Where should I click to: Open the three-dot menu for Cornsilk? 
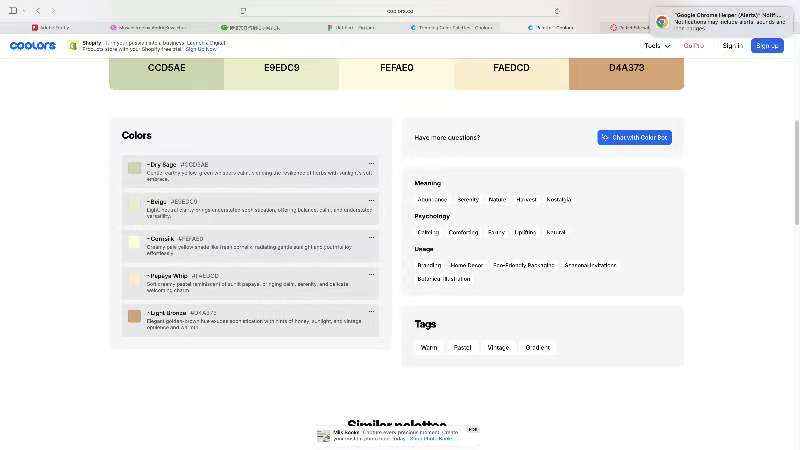click(x=371, y=238)
